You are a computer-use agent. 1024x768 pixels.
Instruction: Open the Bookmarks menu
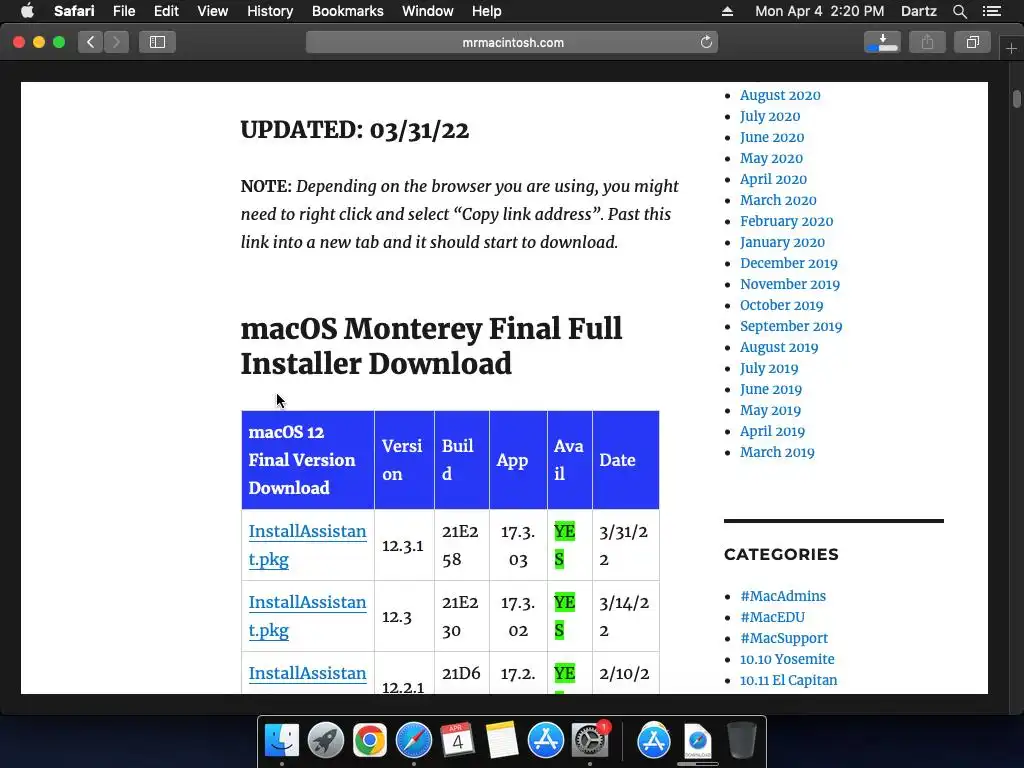pyautogui.click(x=347, y=11)
